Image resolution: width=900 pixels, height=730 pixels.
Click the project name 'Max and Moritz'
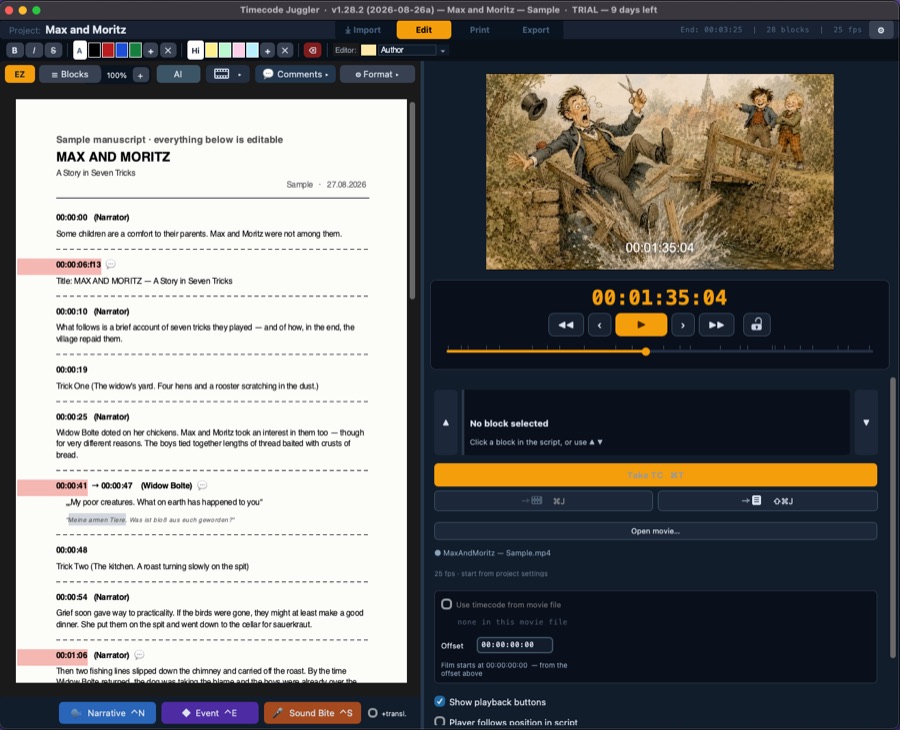(86, 30)
